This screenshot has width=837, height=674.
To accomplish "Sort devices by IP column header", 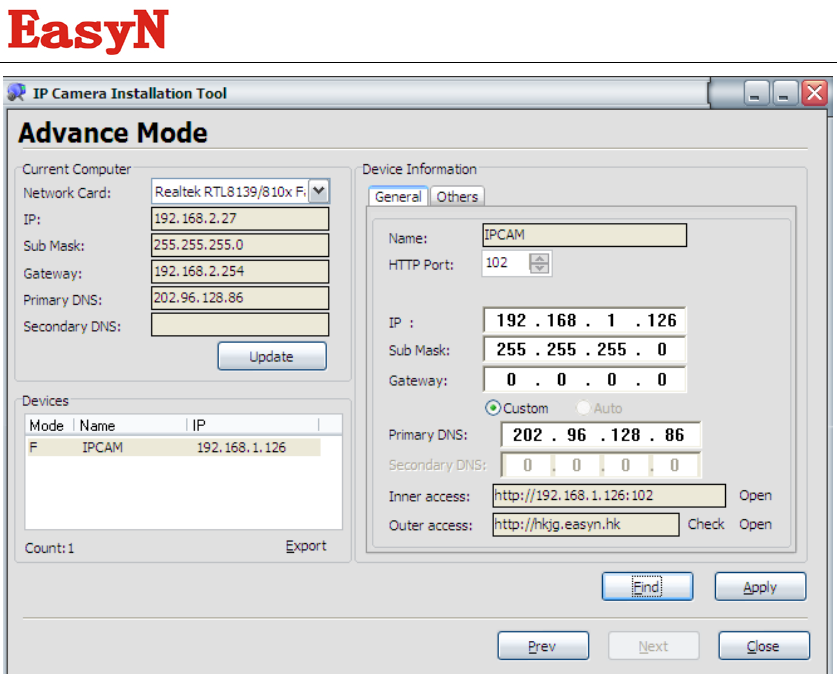I will tap(252, 425).
